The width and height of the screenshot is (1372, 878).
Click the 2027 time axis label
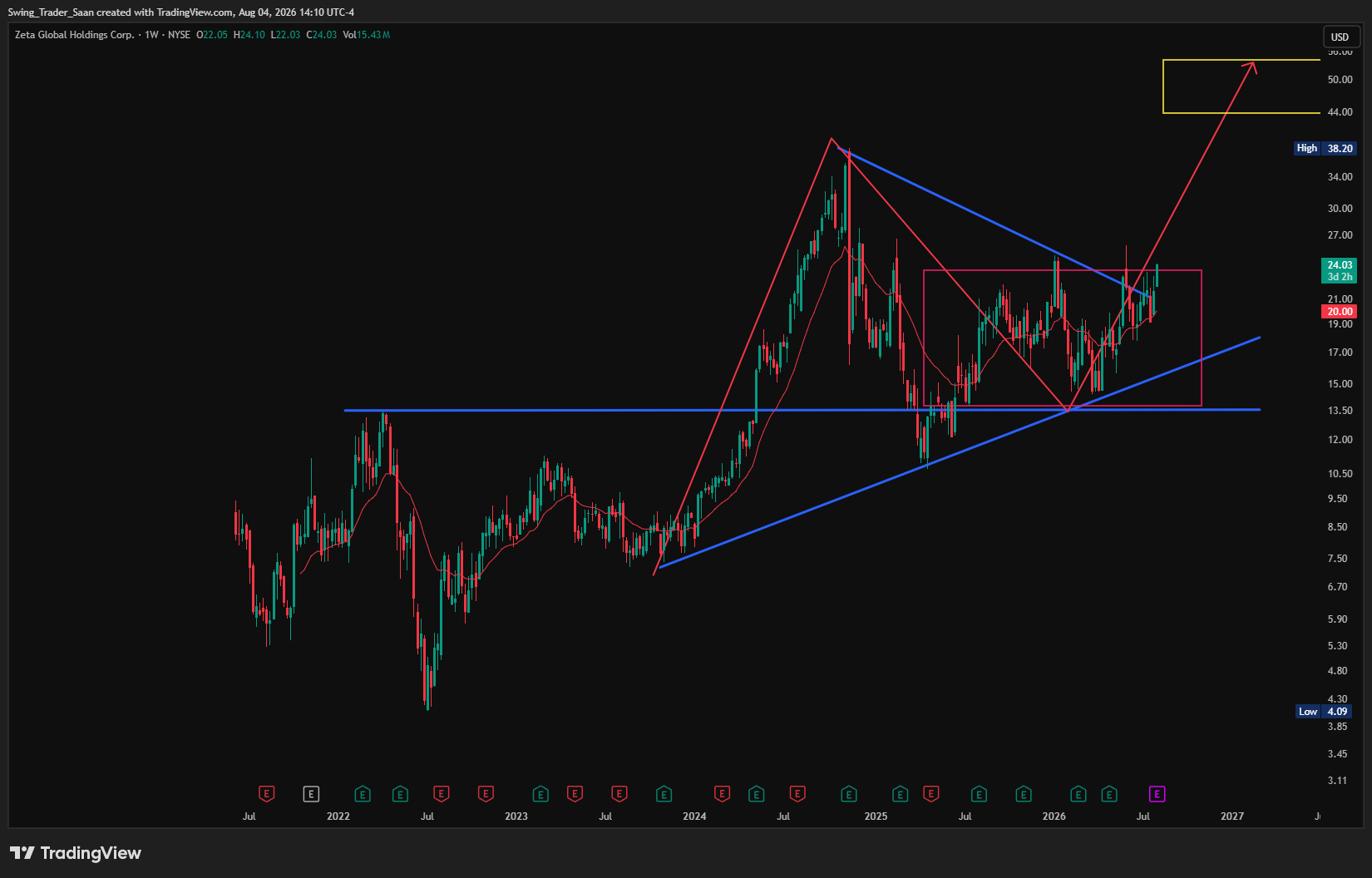click(1231, 816)
